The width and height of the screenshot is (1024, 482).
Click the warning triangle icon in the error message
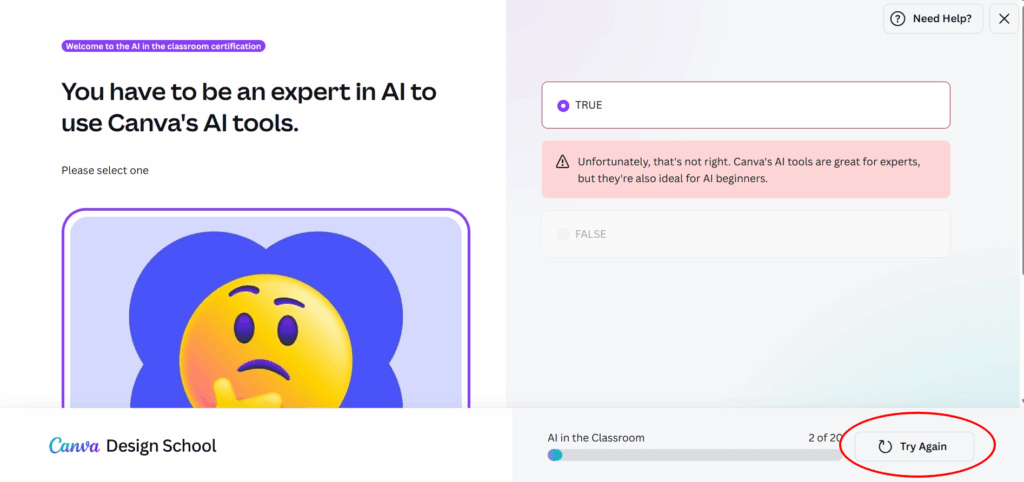click(562, 162)
